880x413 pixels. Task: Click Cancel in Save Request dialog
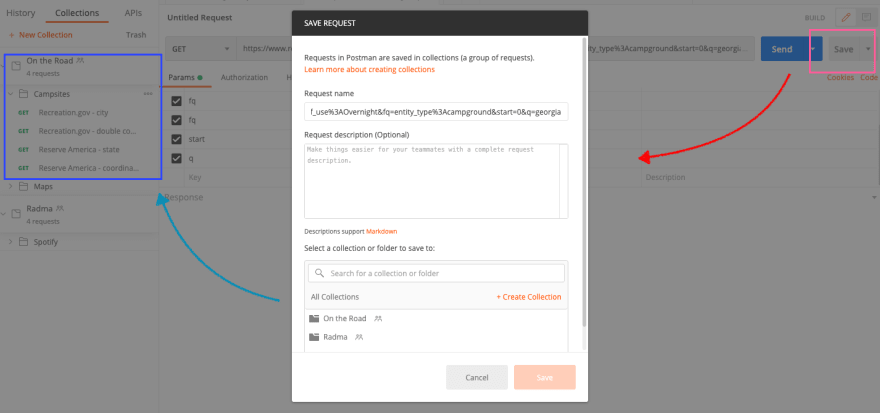pos(477,378)
